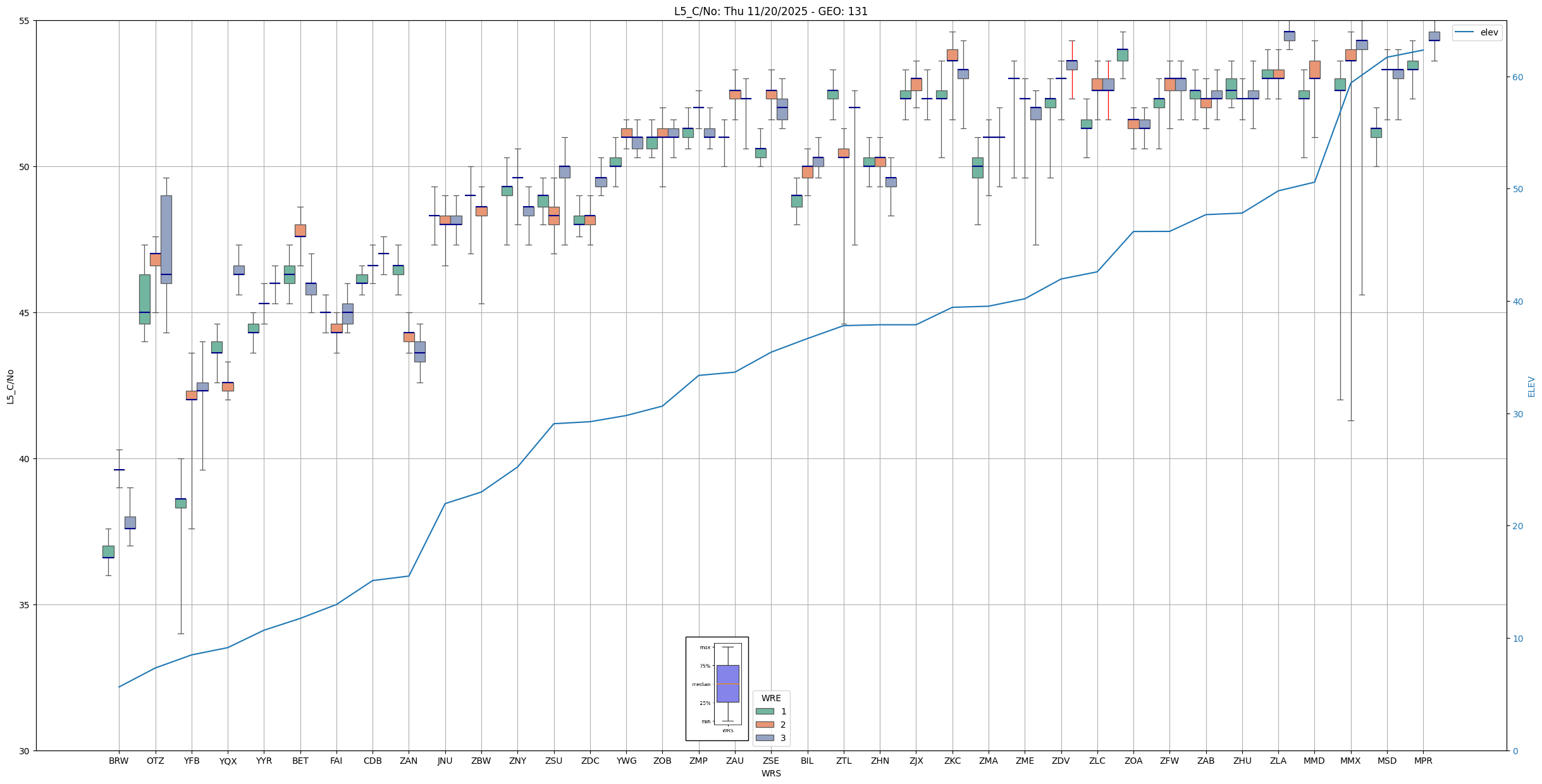This screenshot has width=1542, height=784.
Task: Click the orange WRE 2 legend swatch
Action: (x=765, y=725)
